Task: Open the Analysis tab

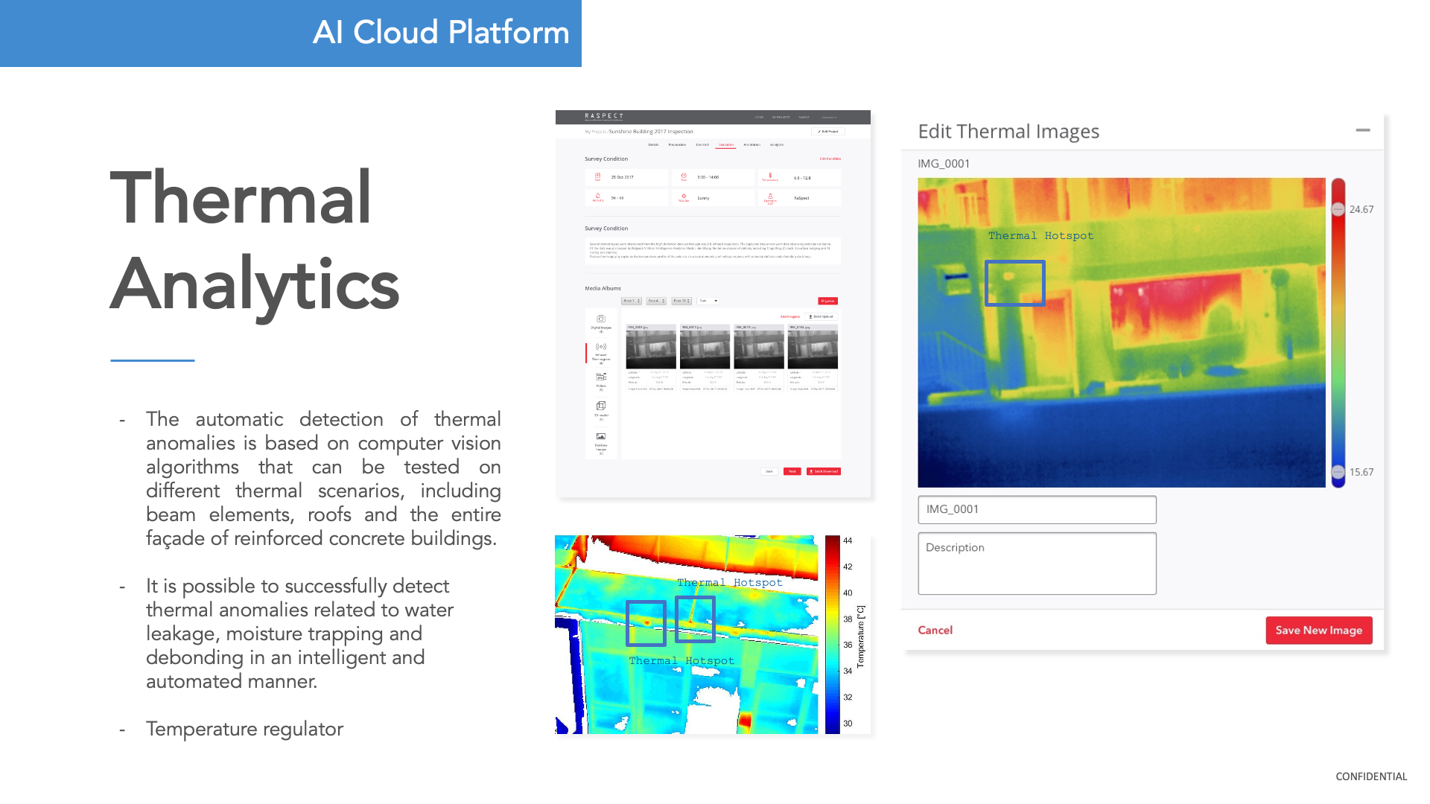Action: tap(777, 144)
